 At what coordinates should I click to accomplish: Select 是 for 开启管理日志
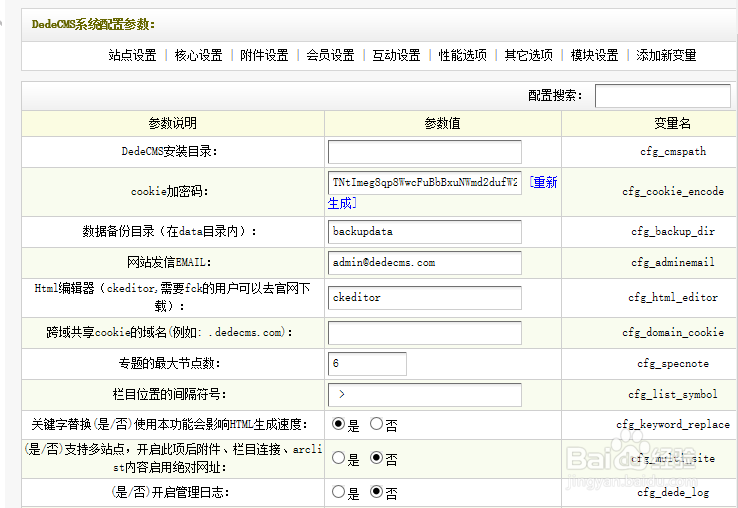pos(338,492)
